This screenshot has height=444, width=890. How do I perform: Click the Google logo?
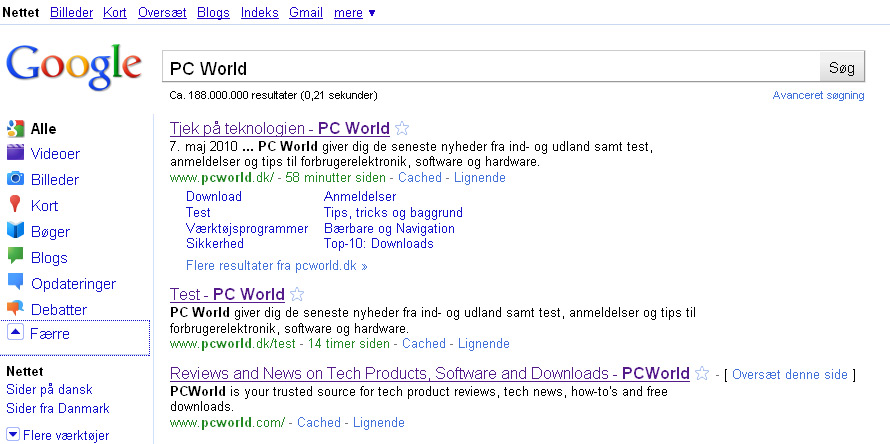coord(74,66)
